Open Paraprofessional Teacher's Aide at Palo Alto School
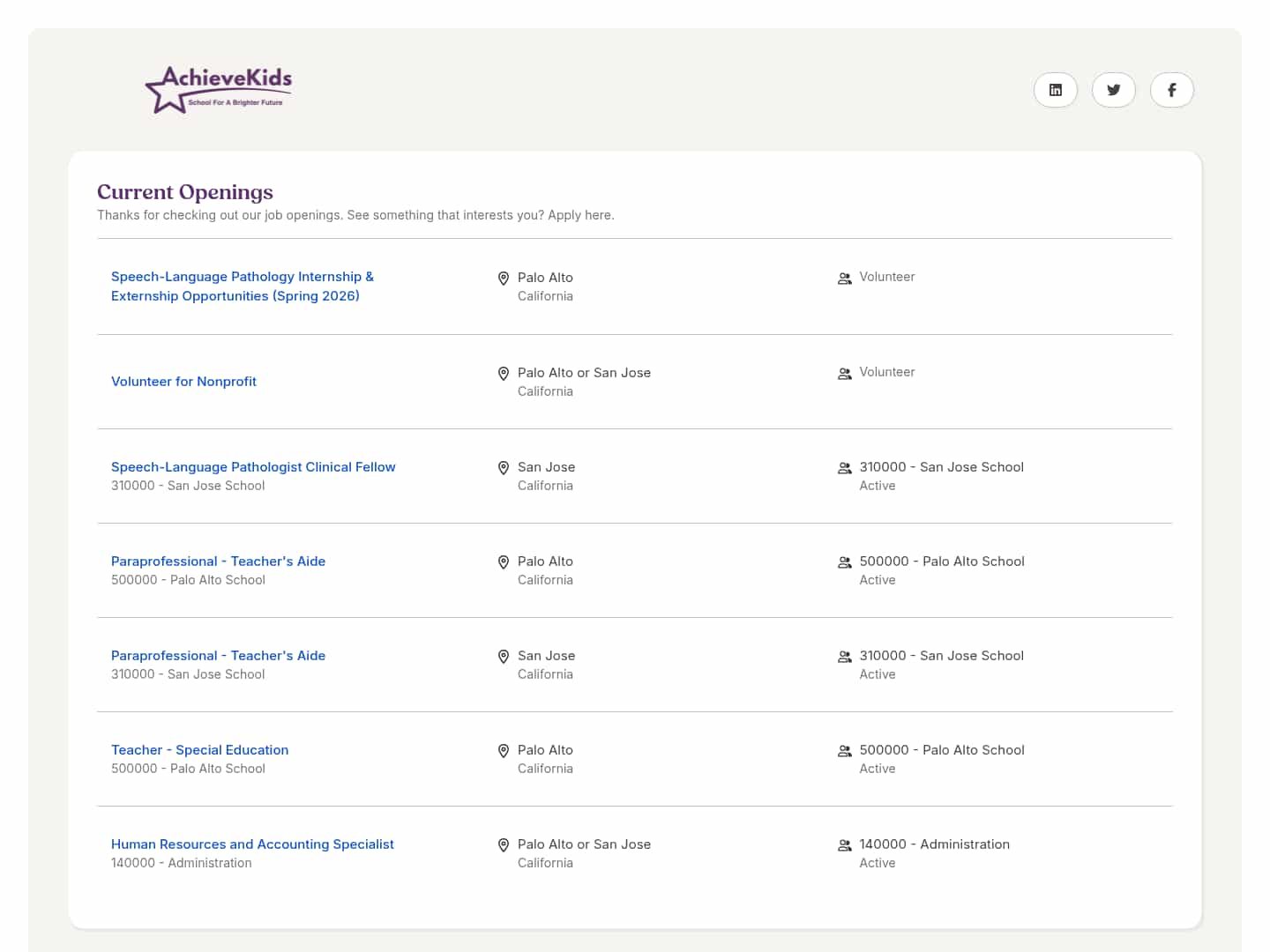Image resolution: width=1270 pixels, height=952 pixels. [x=218, y=561]
